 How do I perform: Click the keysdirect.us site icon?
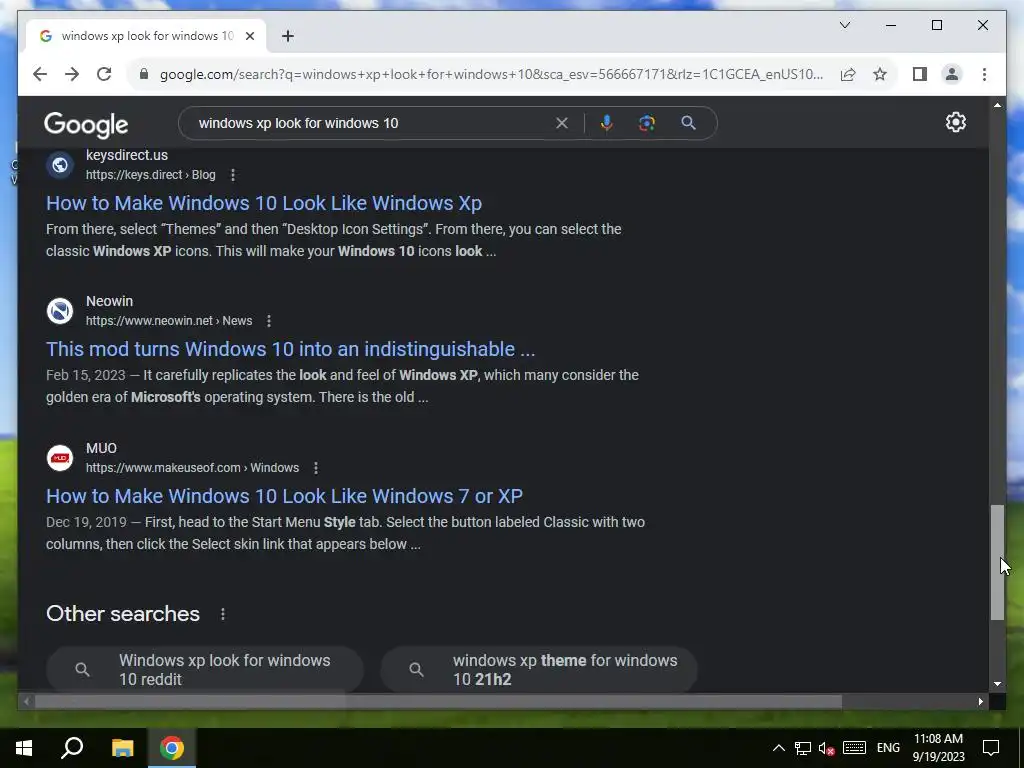(59, 165)
